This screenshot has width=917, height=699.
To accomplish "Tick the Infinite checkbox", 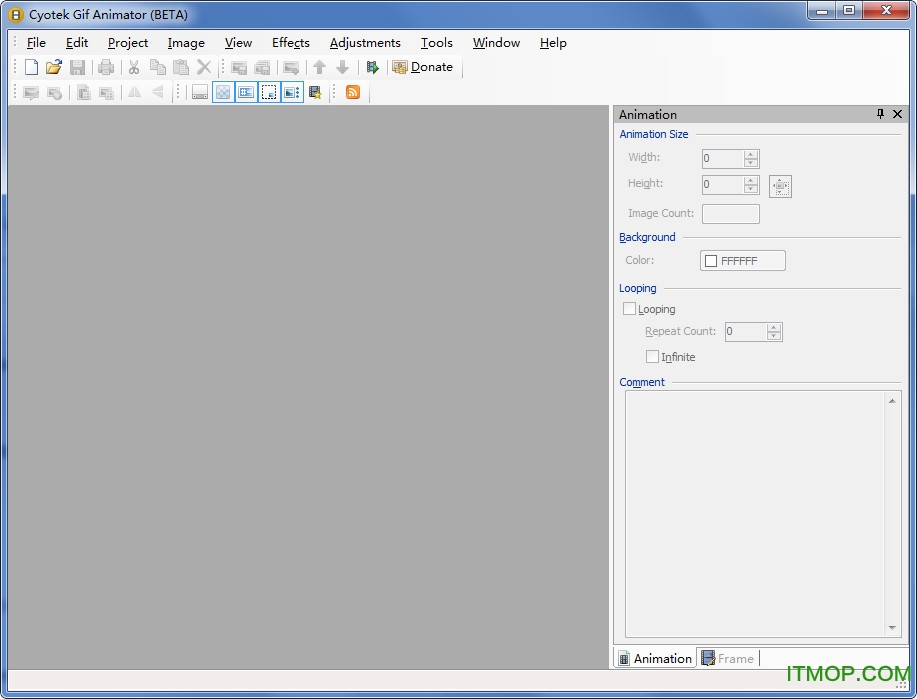I will click(653, 357).
